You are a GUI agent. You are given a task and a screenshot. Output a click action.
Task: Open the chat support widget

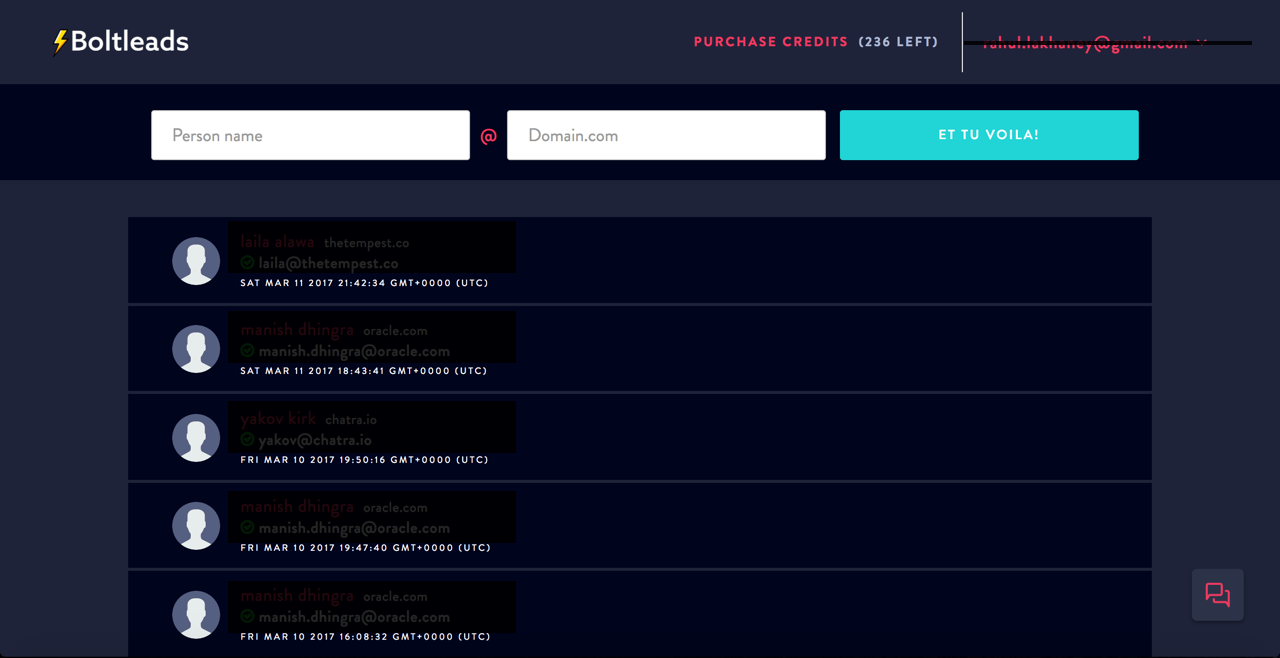point(1218,595)
